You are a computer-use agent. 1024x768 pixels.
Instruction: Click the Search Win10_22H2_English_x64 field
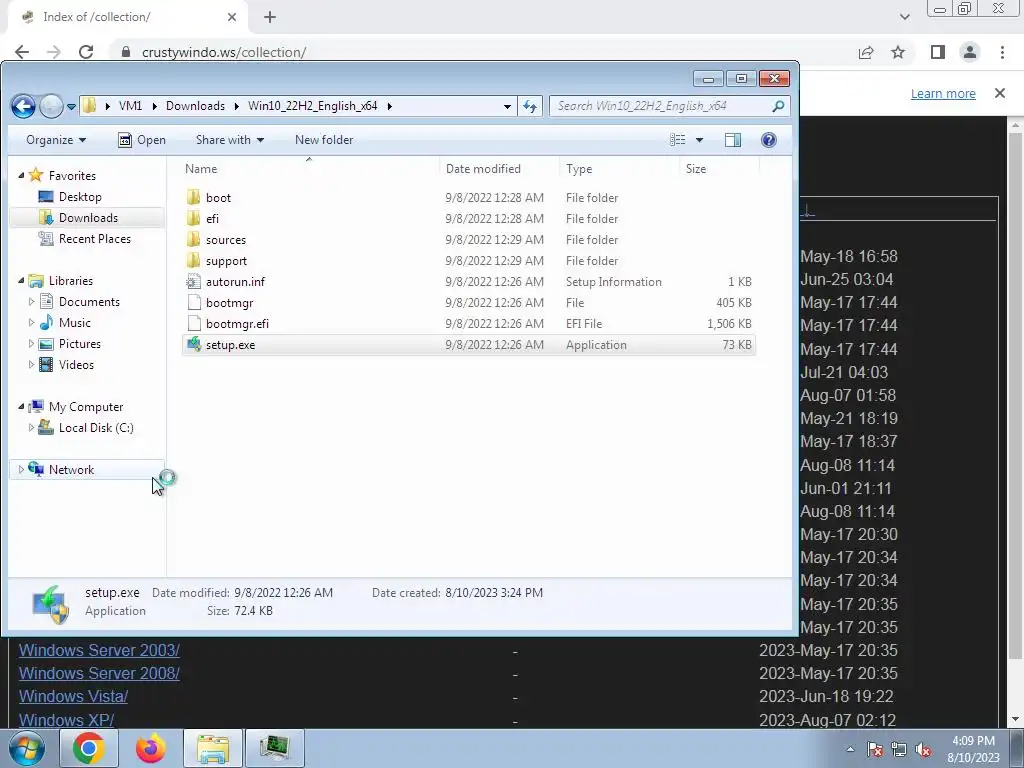click(670, 106)
